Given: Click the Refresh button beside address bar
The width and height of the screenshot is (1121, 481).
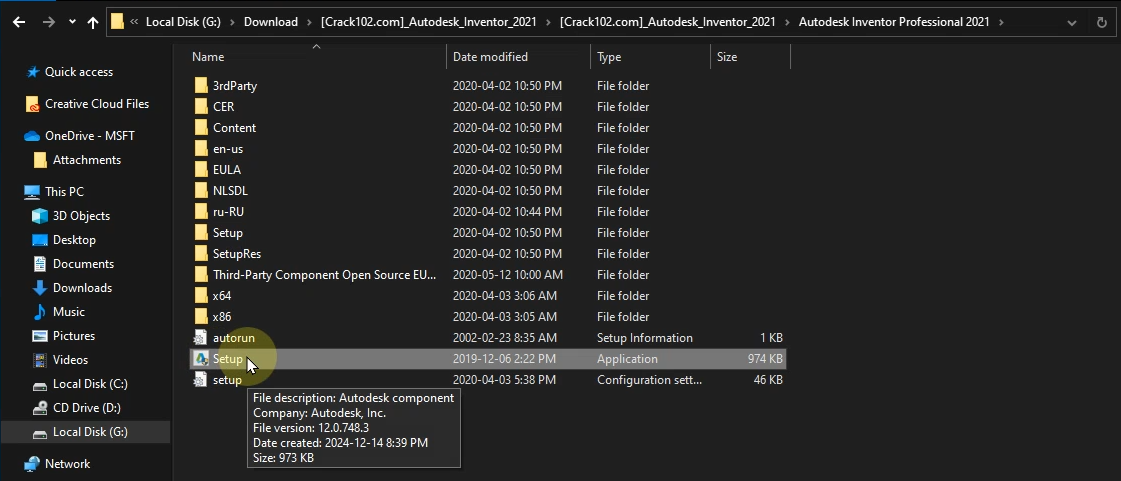Looking at the screenshot, I should (1101, 21).
